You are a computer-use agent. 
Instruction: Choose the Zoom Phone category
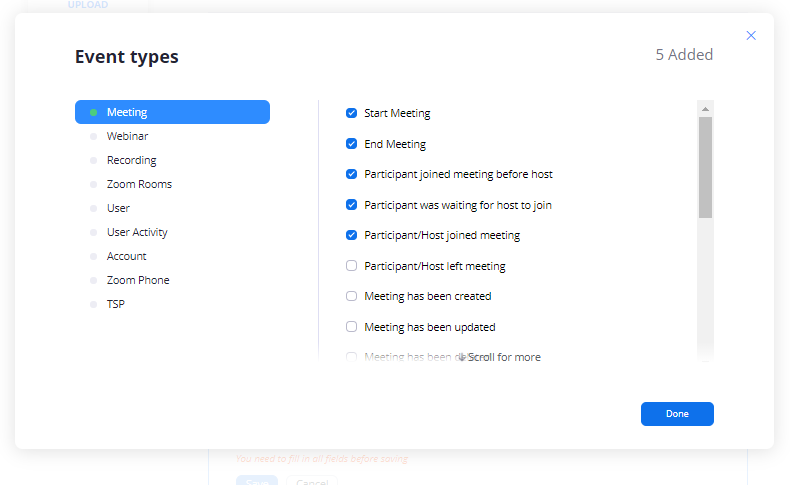[138, 280]
